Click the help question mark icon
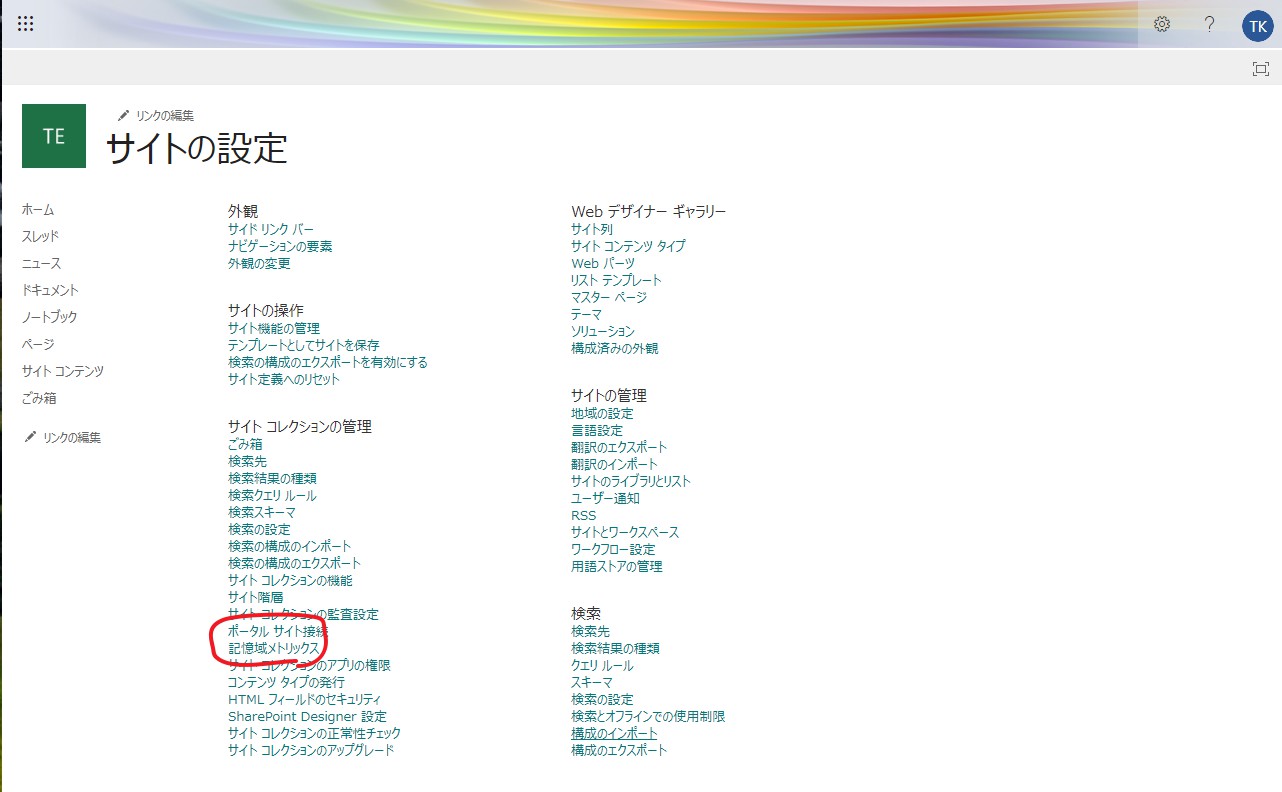 (x=1210, y=24)
